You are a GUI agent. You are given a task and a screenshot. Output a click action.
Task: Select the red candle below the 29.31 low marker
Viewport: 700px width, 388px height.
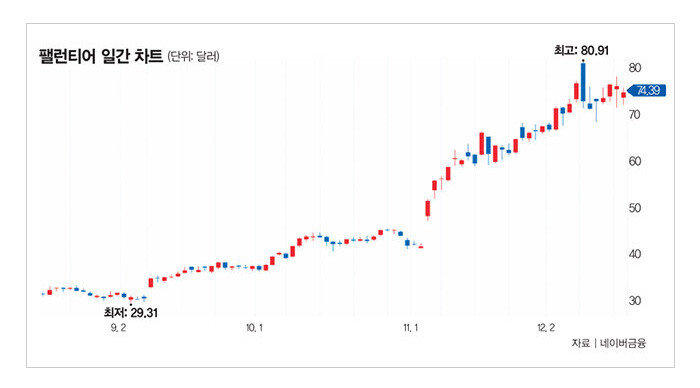pos(130,298)
